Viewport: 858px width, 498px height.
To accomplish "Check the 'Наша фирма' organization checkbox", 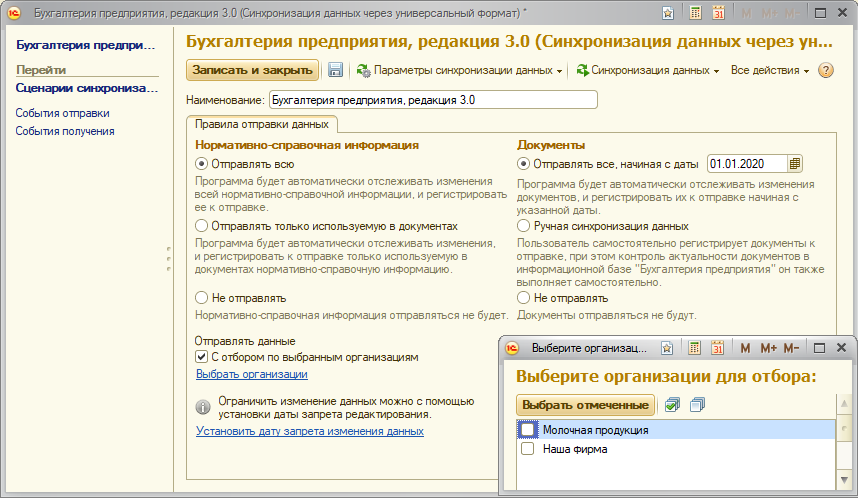I will tap(527, 449).
